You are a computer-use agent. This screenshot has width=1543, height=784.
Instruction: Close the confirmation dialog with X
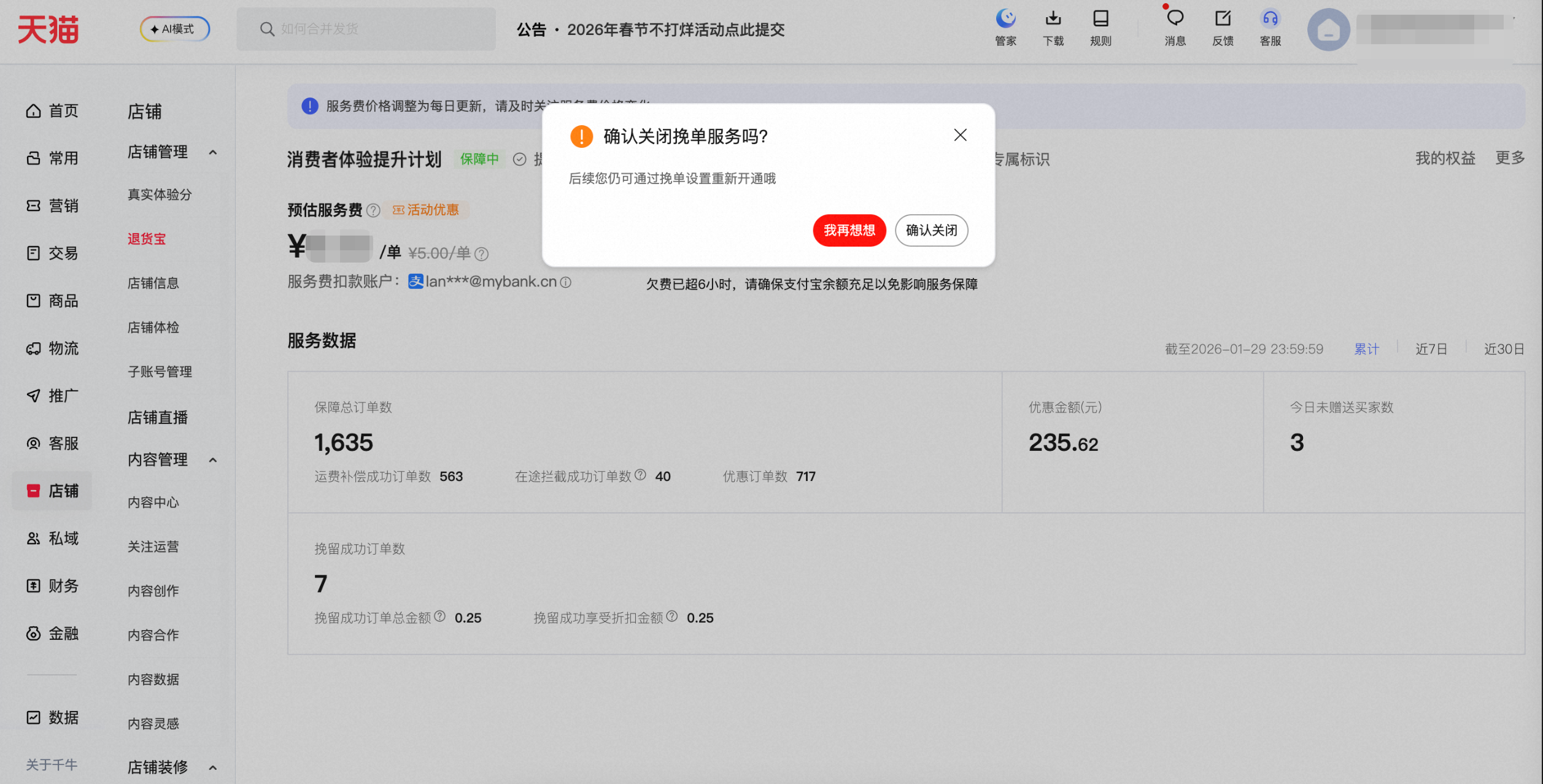pos(961,135)
